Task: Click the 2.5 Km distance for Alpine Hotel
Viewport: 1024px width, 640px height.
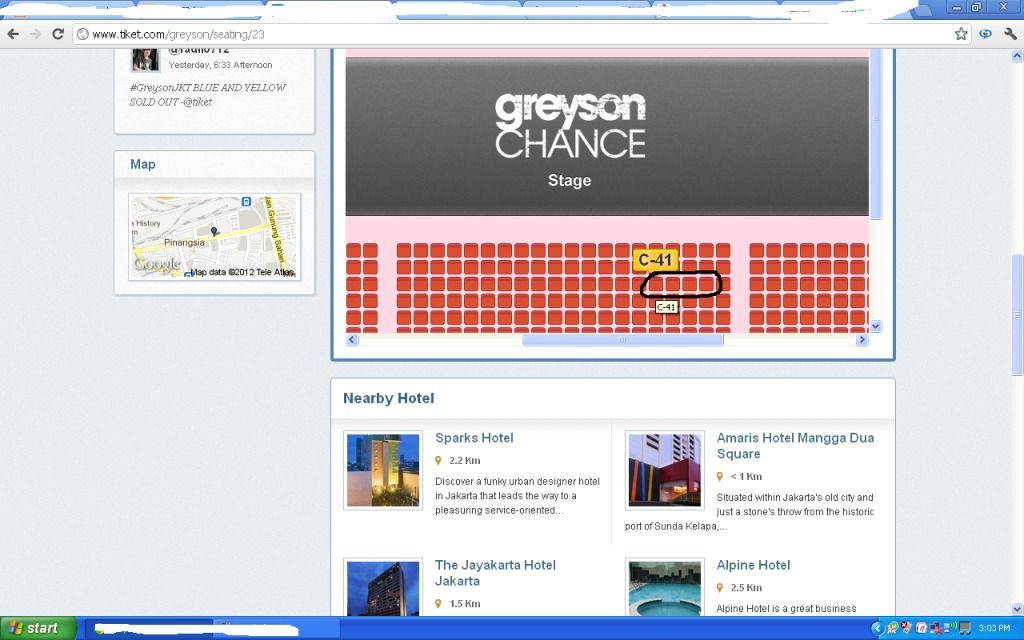Action: (x=746, y=587)
